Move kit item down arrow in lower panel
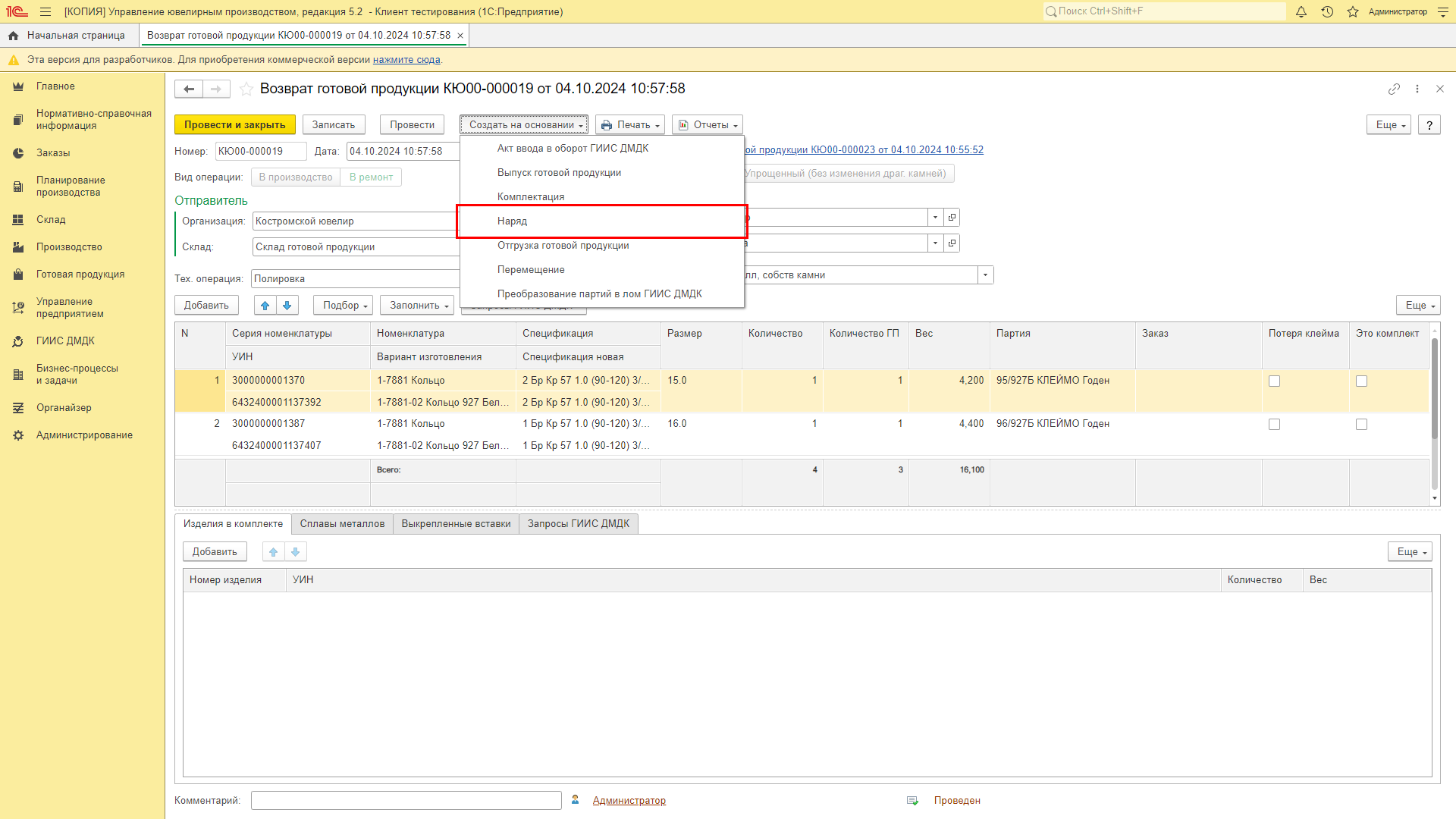Image resolution: width=1456 pixels, height=819 pixels. tap(296, 551)
